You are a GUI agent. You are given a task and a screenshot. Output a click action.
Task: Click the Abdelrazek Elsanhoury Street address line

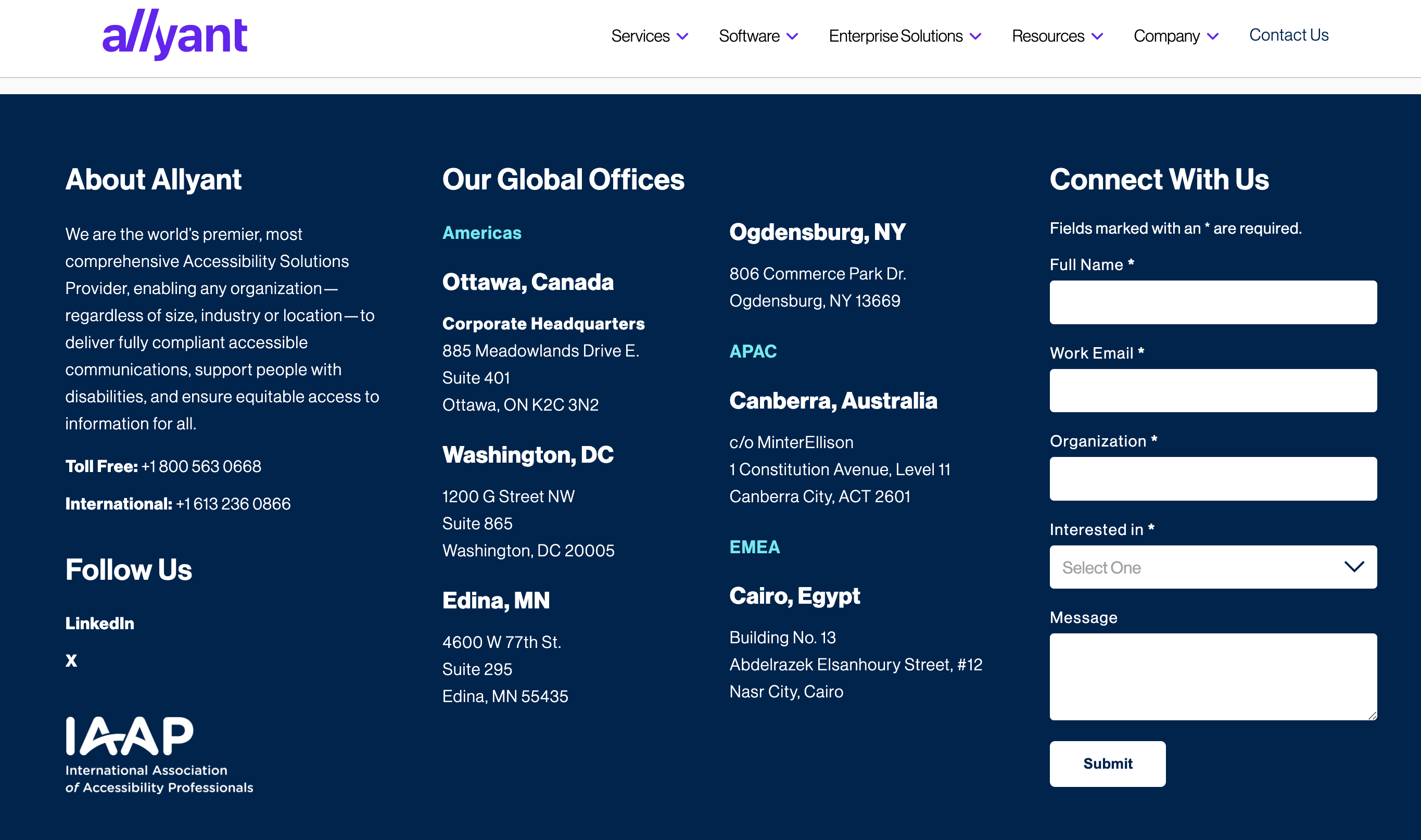tap(856, 665)
